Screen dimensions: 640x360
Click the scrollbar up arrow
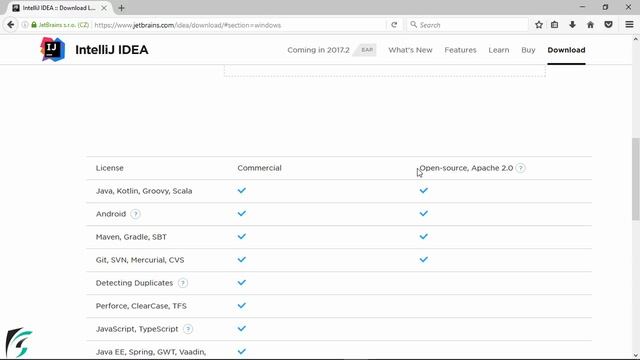[636, 39]
